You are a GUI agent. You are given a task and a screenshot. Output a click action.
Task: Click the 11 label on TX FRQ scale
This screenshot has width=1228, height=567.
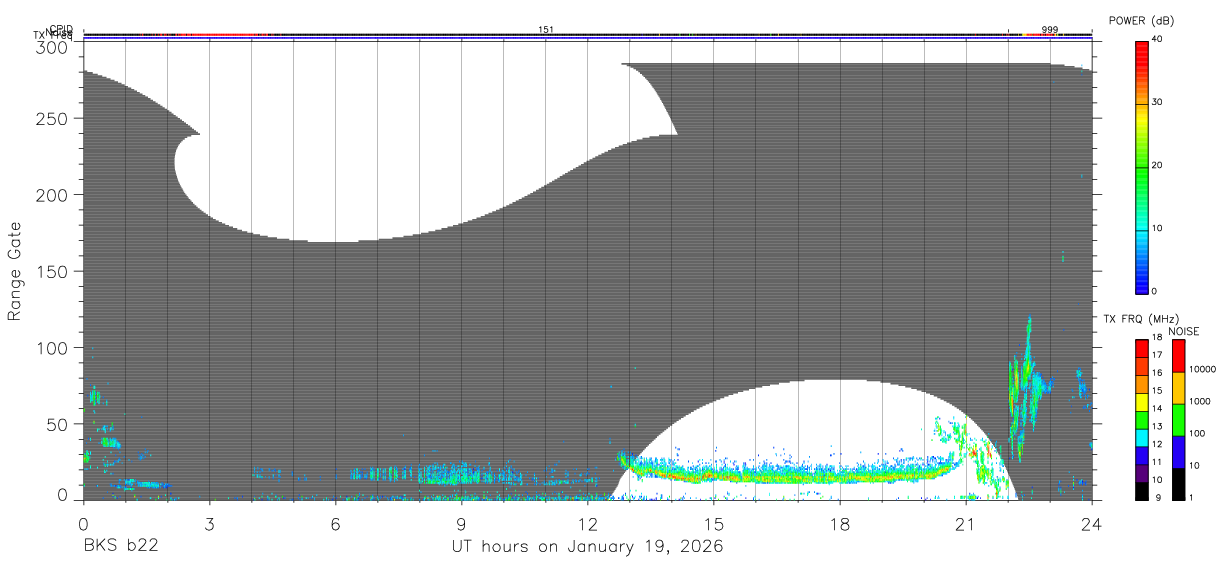coord(1158,462)
